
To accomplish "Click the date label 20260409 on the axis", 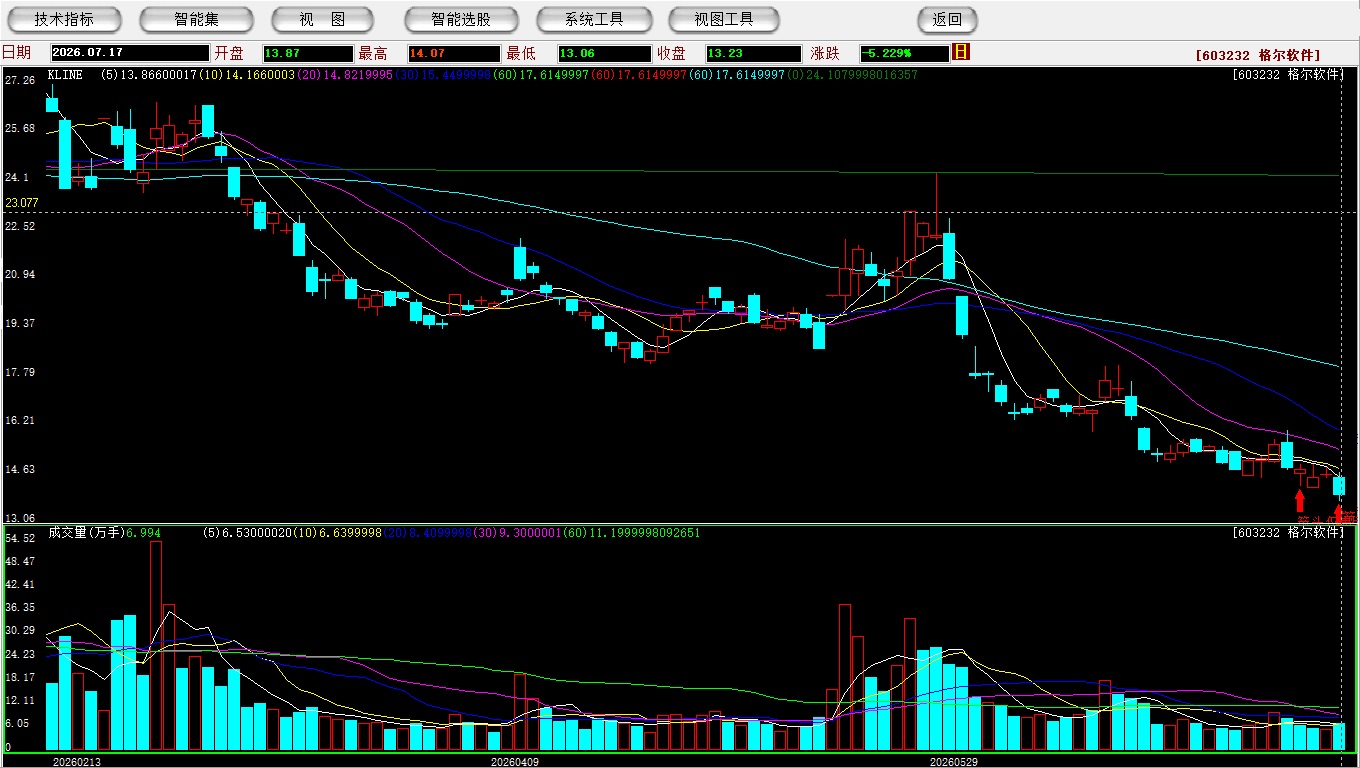I will pyautogui.click(x=514, y=762).
